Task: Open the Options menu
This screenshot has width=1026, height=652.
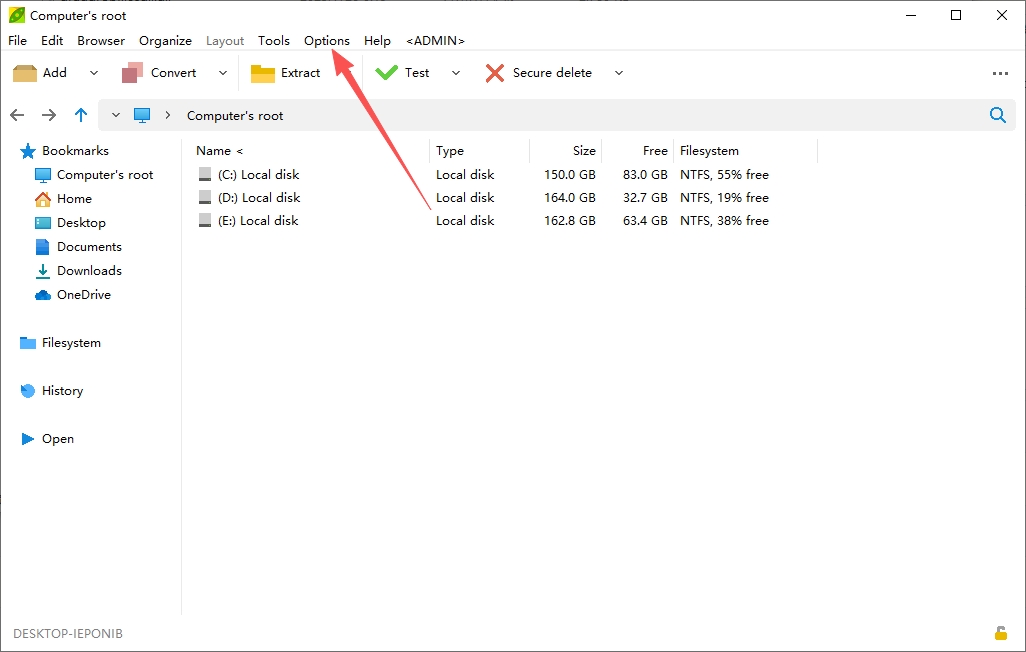Action: [x=327, y=41]
